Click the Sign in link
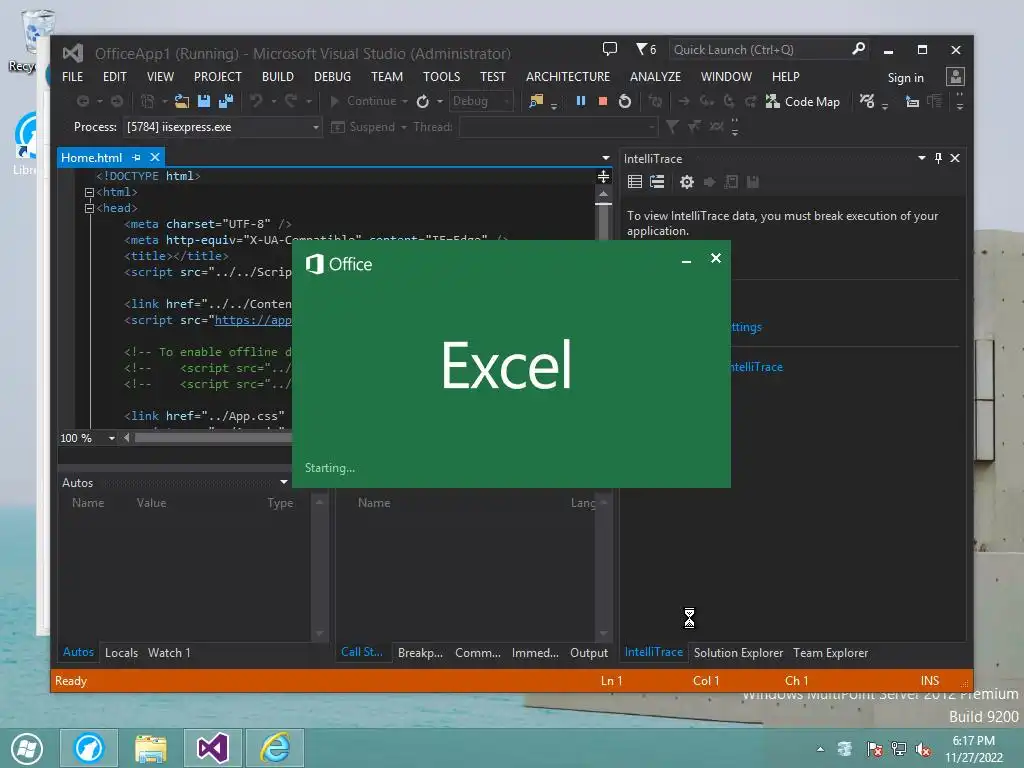The width and height of the screenshot is (1024, 768). (905, 78)
